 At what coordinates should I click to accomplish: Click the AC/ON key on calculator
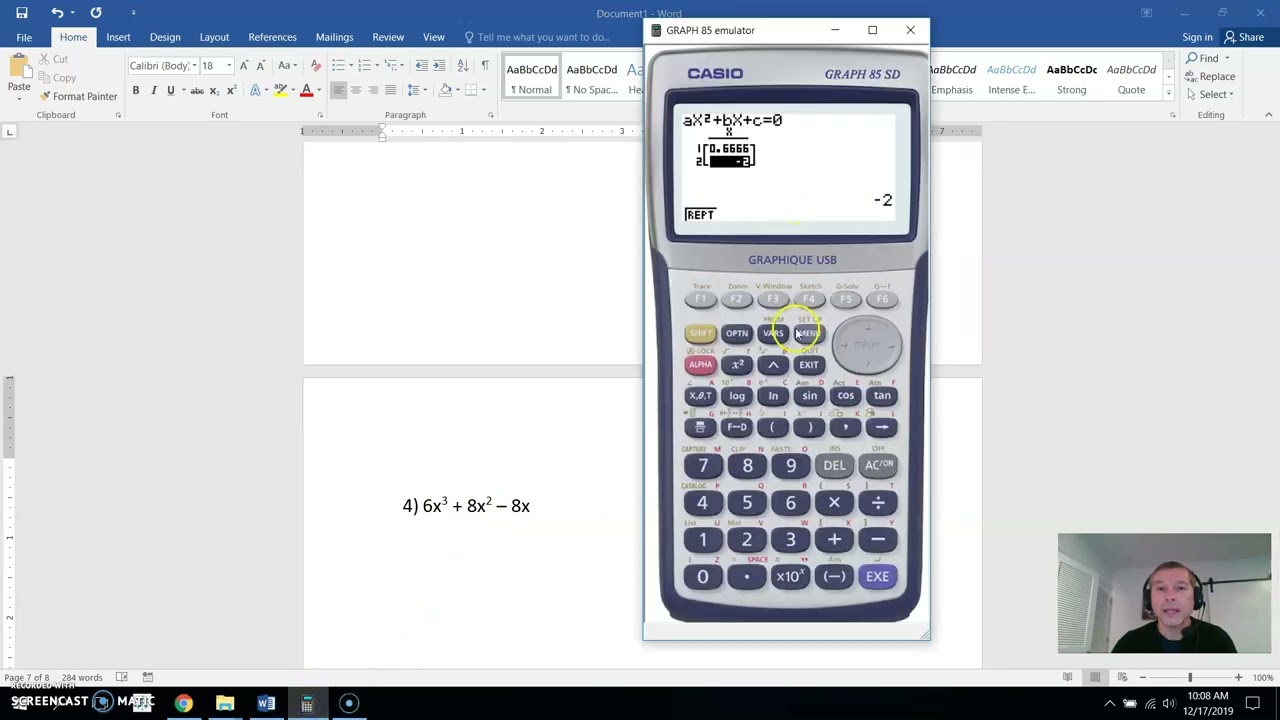tap(878, 465)
